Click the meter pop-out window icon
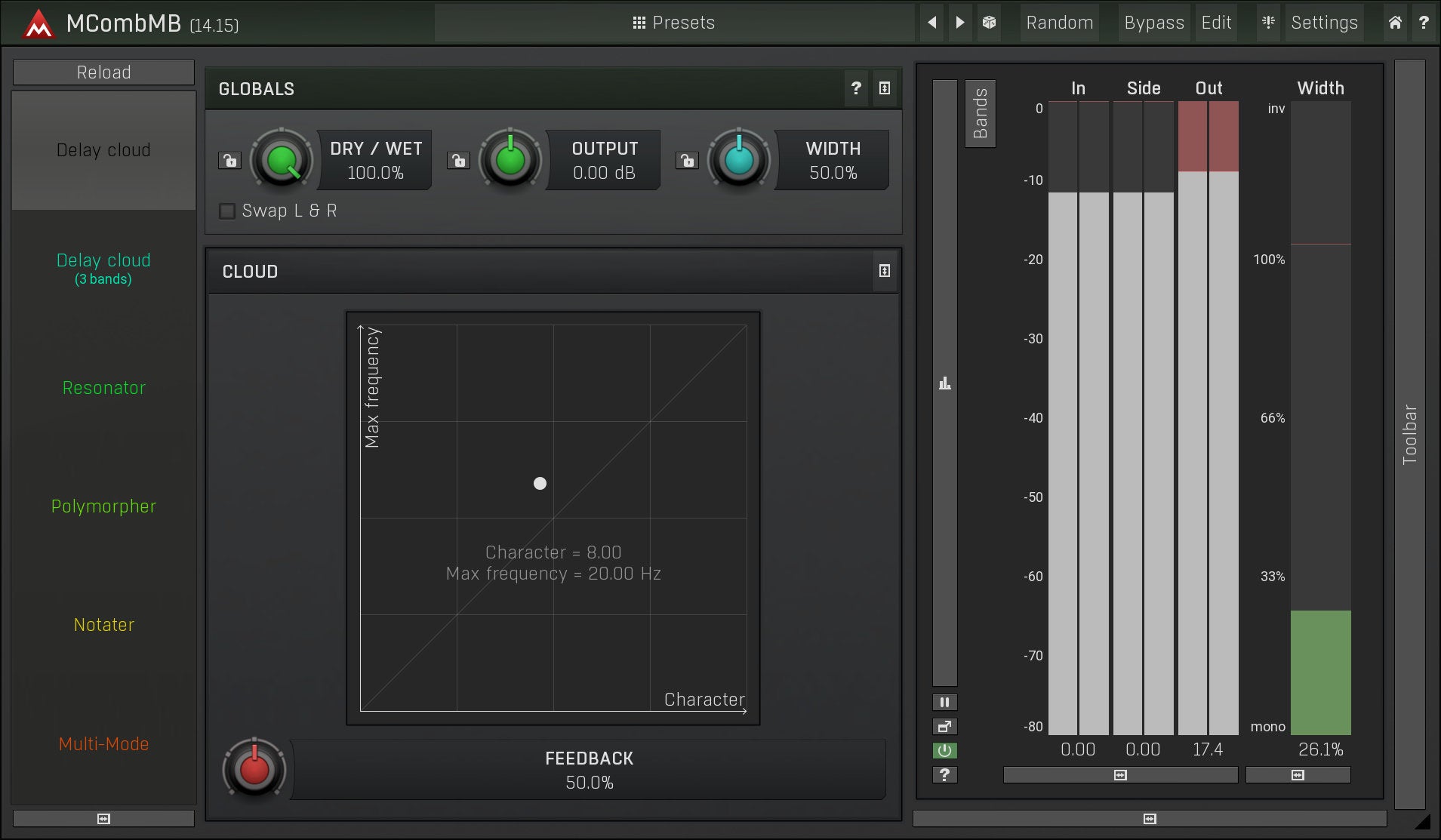1441x840 pixels. pos(944,727)
